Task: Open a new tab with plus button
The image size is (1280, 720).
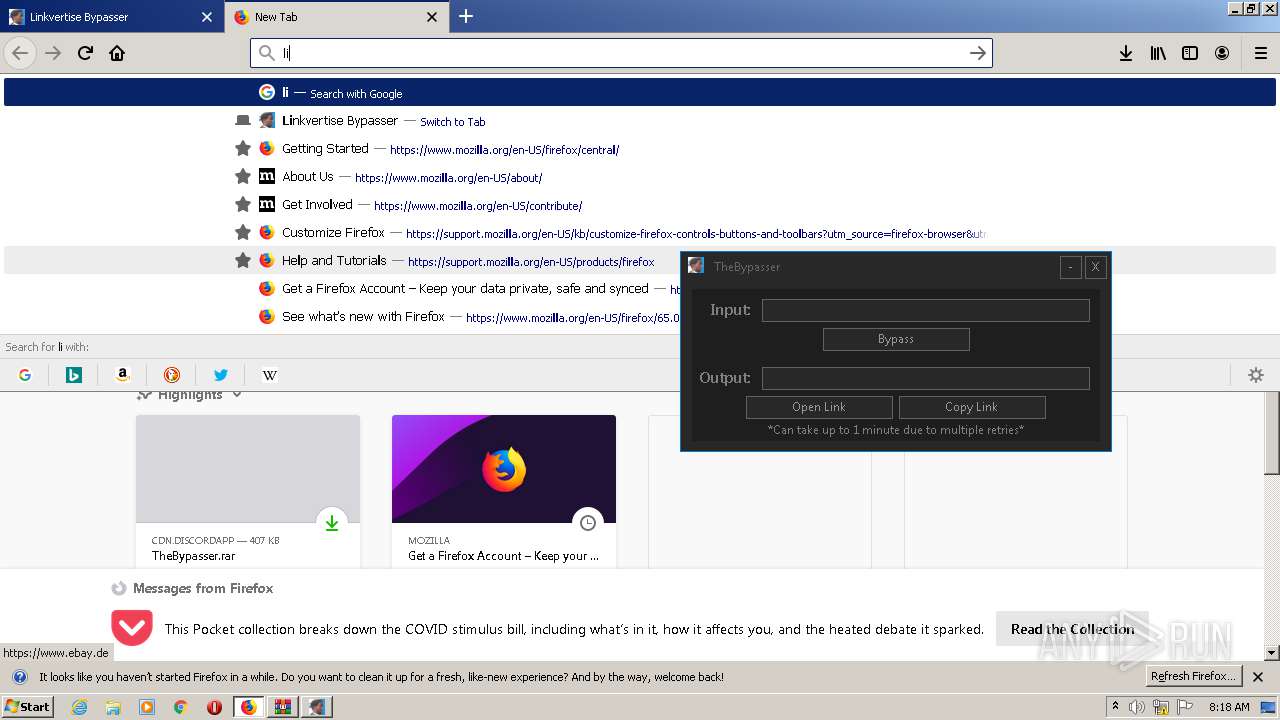Action: [x=466, y=16]
